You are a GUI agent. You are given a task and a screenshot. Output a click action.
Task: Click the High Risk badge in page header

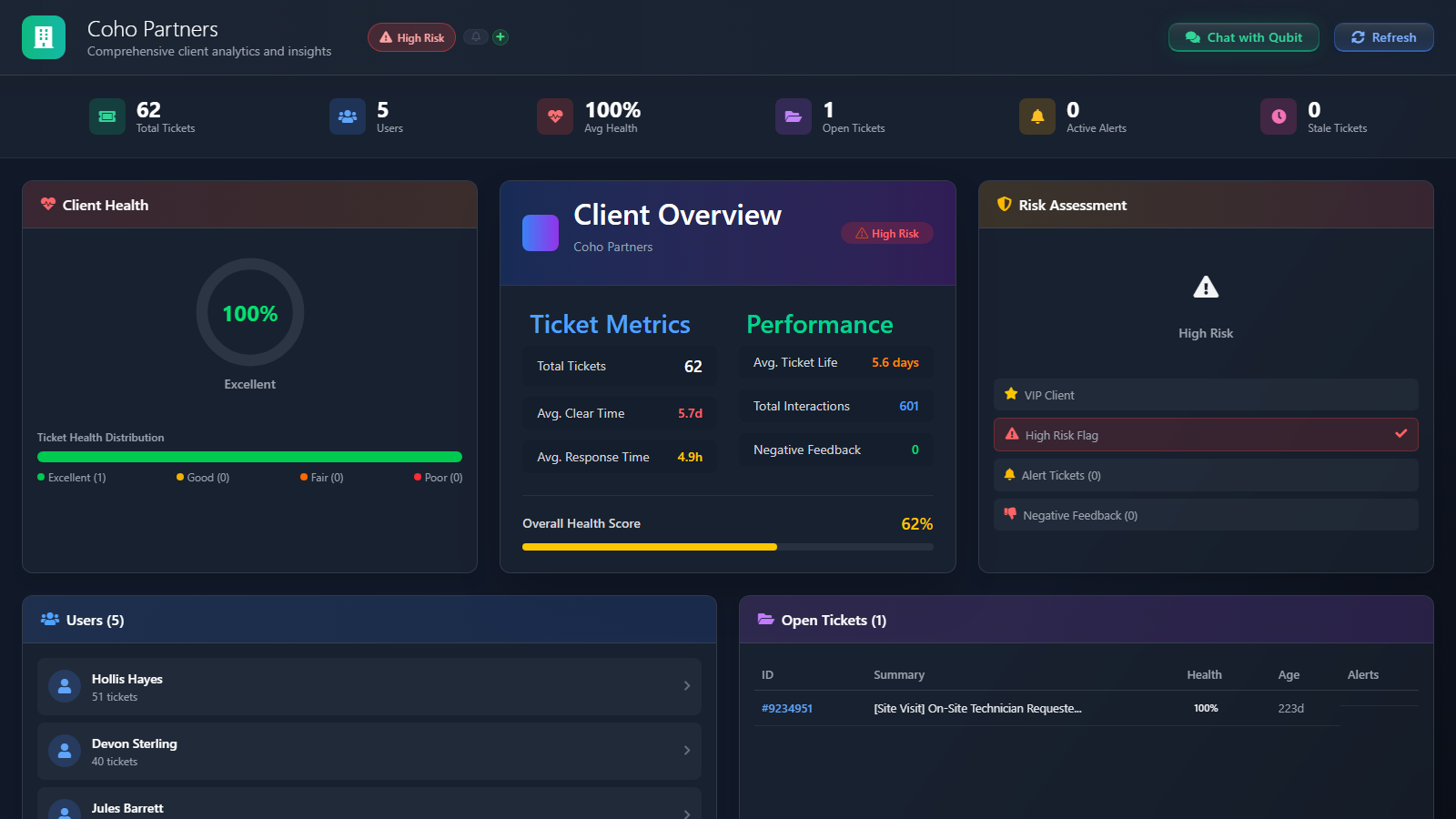pos(411,37)
